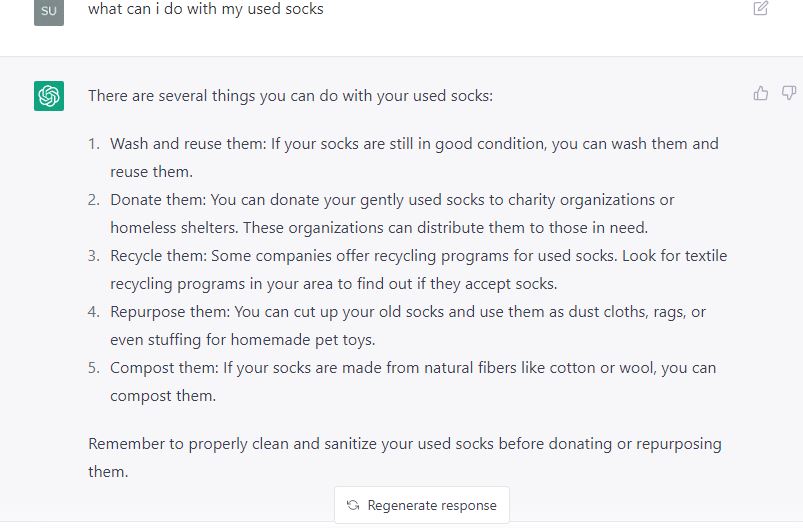The height and width of the screenshot is (528, 803).
Task: Click the words "homeless shelters" in the response
Action: [170, 228]
